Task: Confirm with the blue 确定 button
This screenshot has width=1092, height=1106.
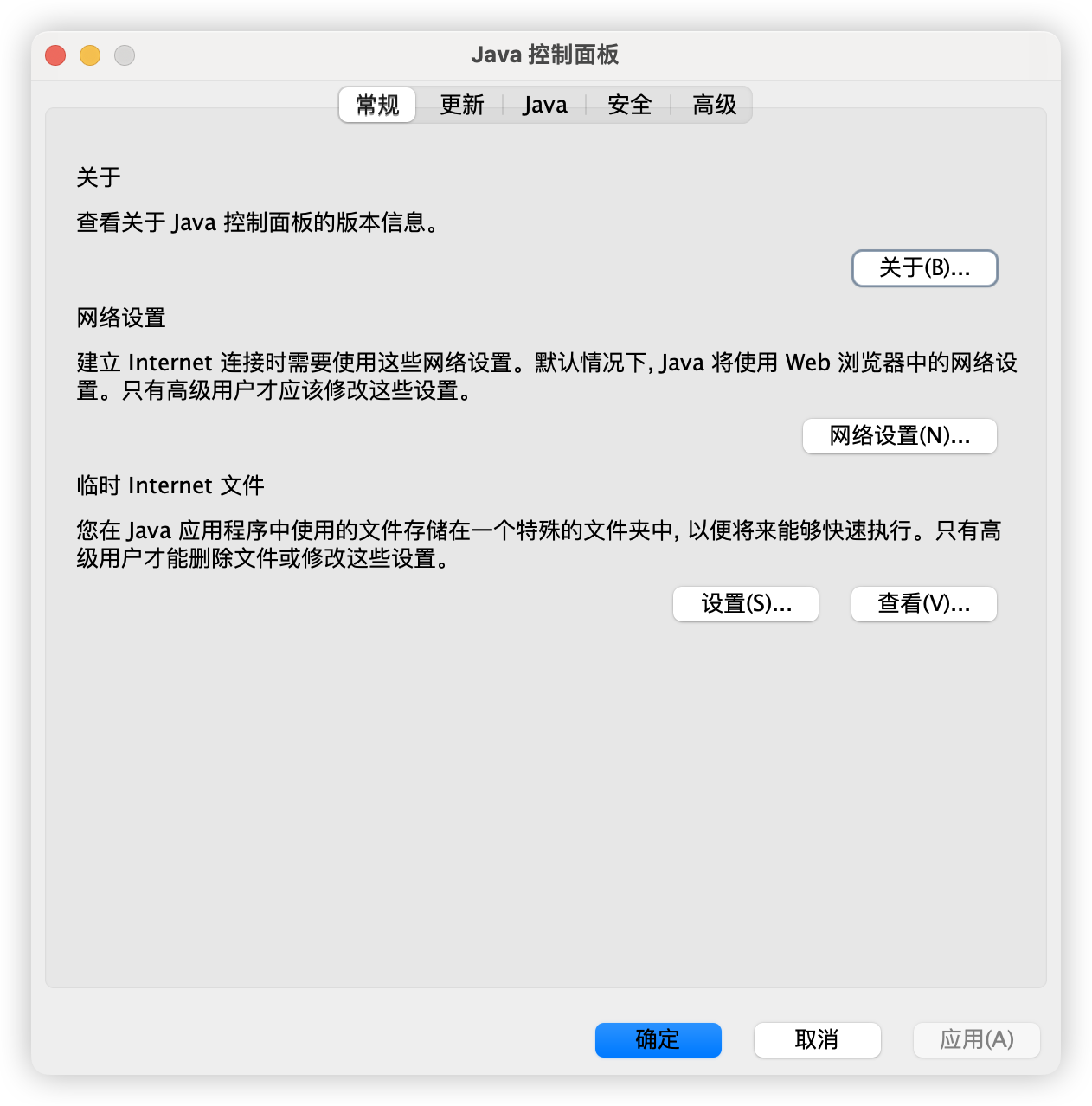Action: coord(658,1039)
